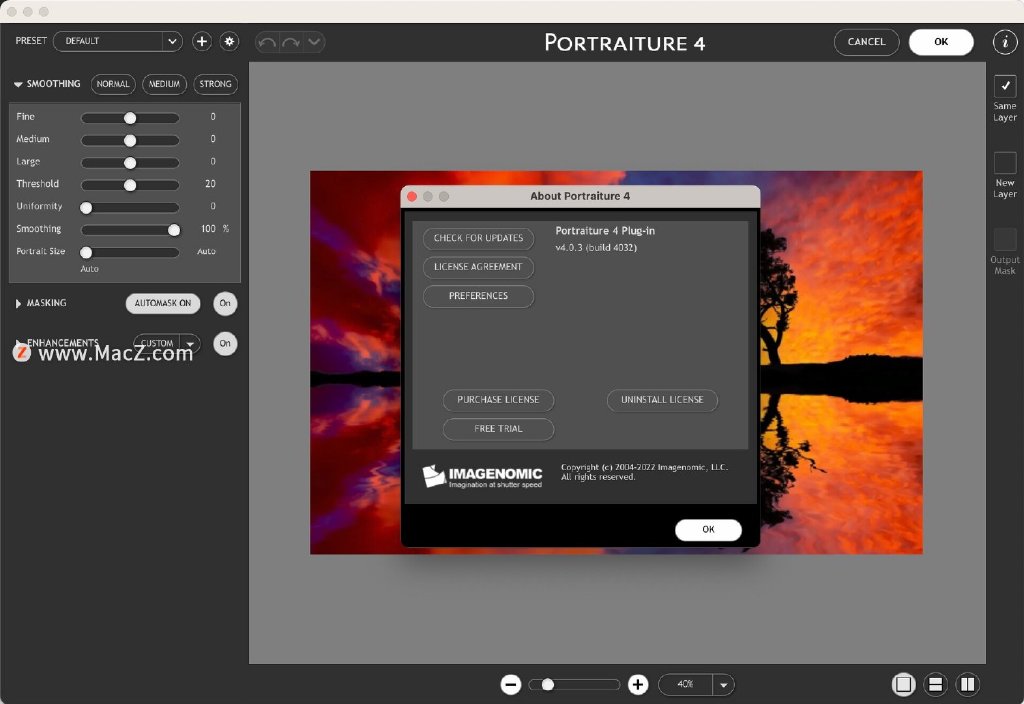The width and height of the screenshot is (1024, 704).
Task: Start the Free Trial
Action: (498, 429)
